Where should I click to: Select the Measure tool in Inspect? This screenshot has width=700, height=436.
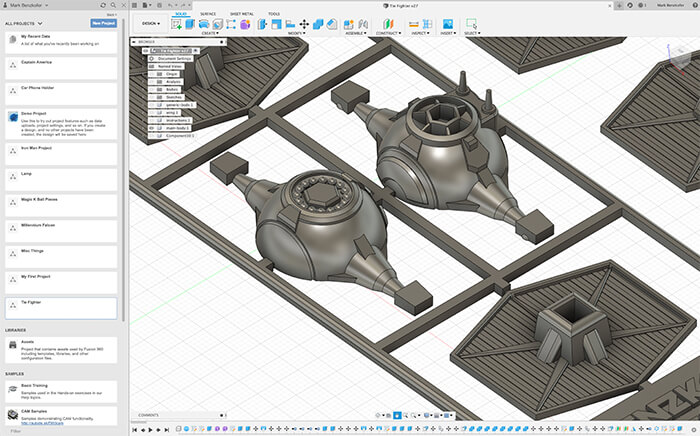(414, 24)
